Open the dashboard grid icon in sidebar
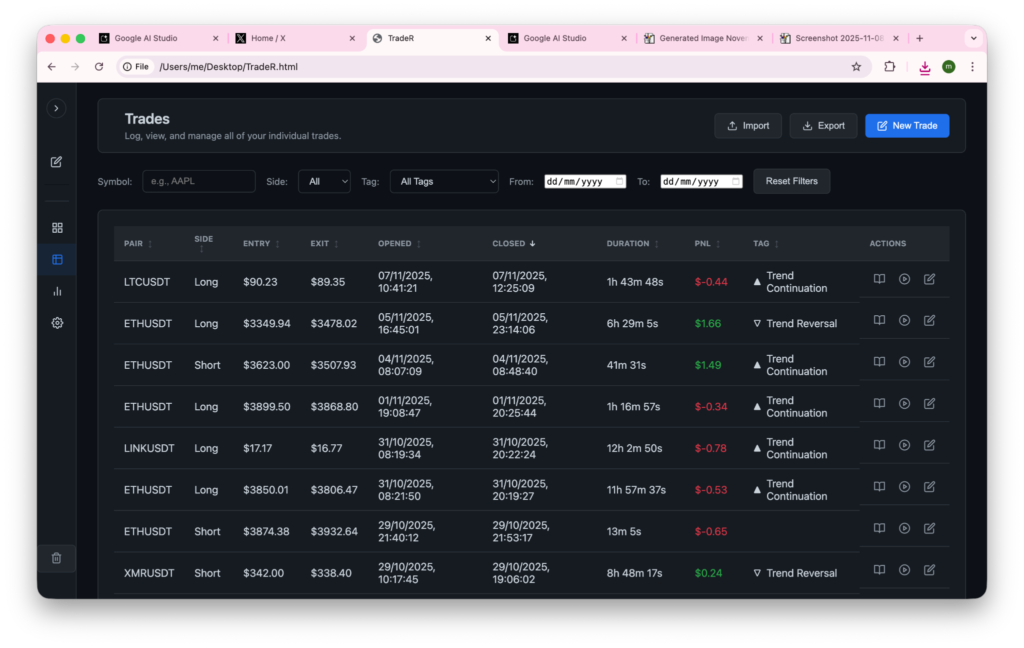The image size is (1024, 648). pos(57,228)
